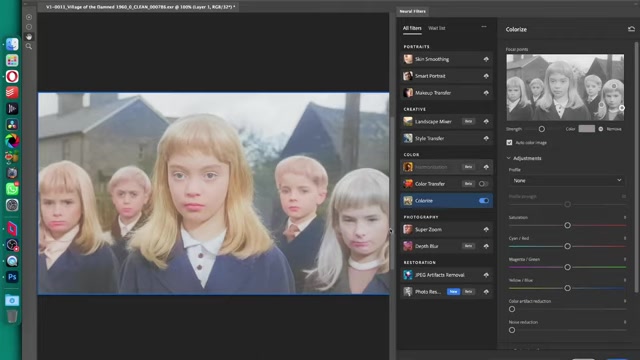The width and height of the screenshot is (640, 360).
Task: Download the Super Zoom filter via cloud icon
Action: click(486, 229)
